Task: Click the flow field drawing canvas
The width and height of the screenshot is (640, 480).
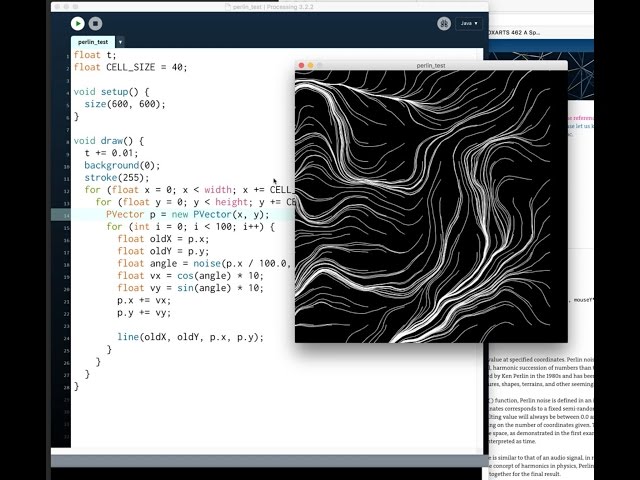Action: 431,207
